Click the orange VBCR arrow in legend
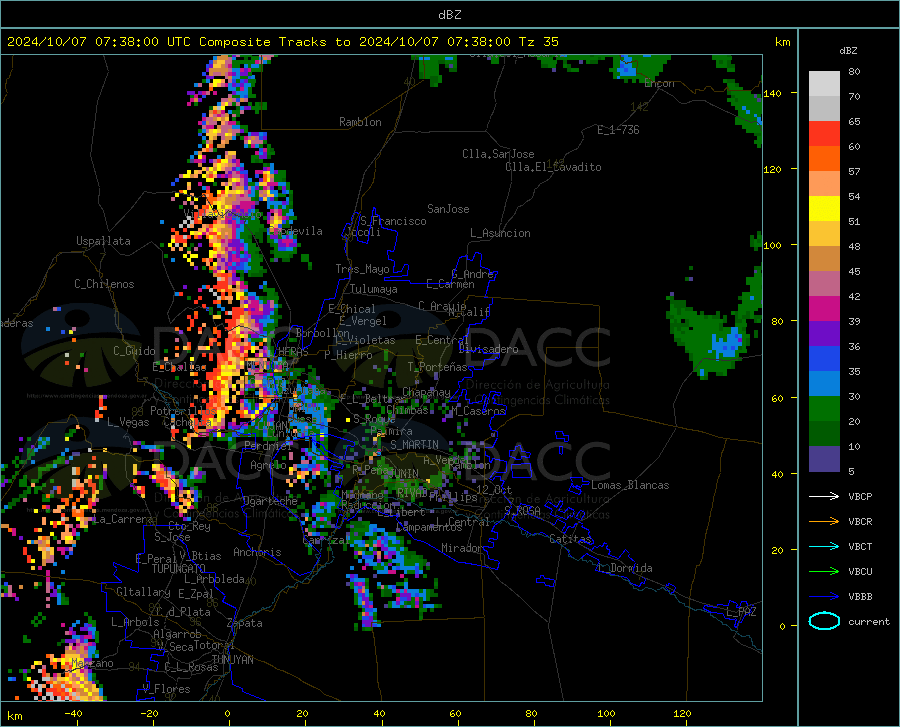The image size is (900, 727). [824, 521]
